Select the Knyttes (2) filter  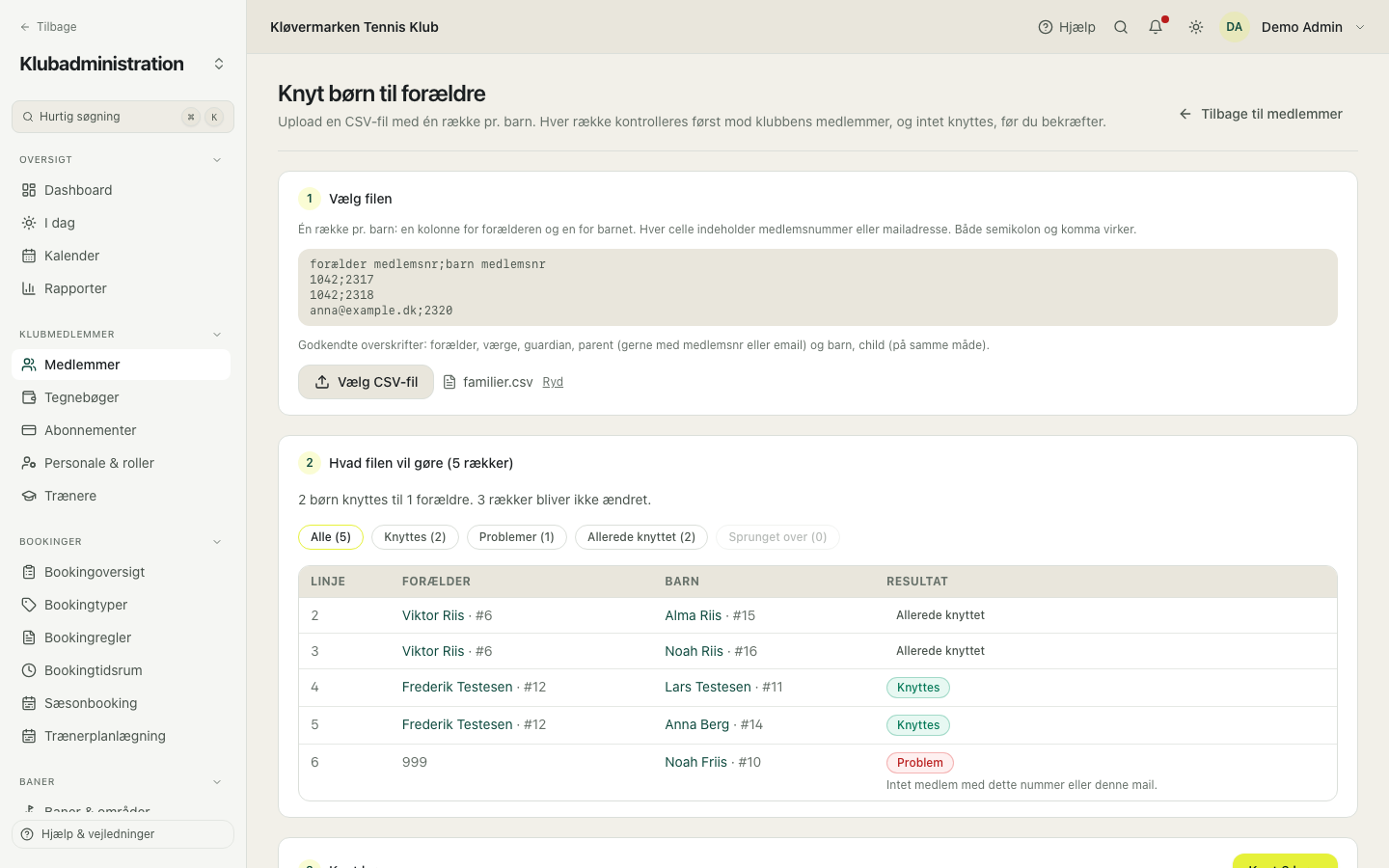pos(415,537)
